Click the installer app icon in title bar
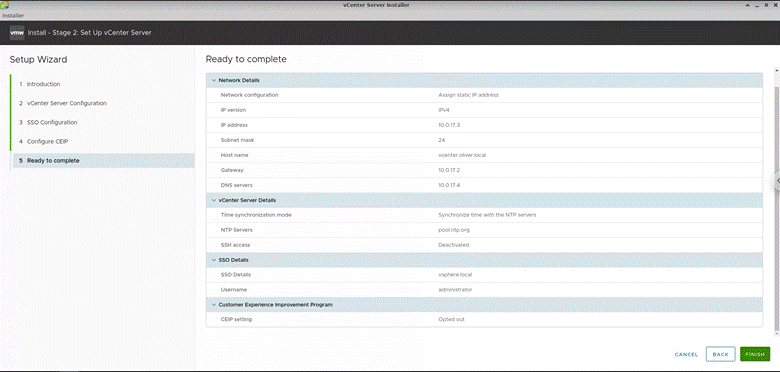This screenshot has width=780, height=372. click(5, 5)
